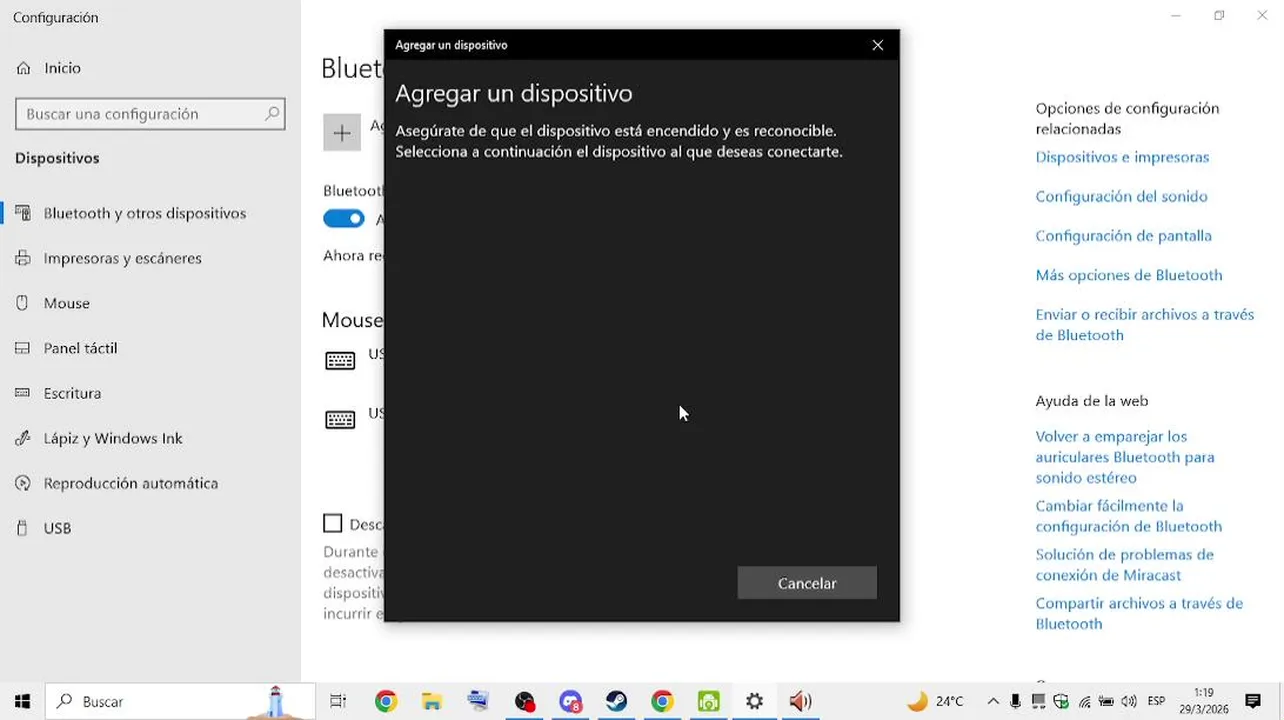Click the Cancelar button in the dialog
The width and height of the screenshot is (1284, 720).
(807, 583)
